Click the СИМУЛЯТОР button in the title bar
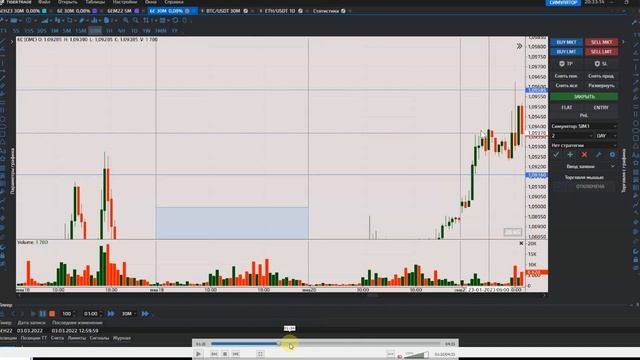The width and height of the screenshot is (640, 360). pos(563,2)
